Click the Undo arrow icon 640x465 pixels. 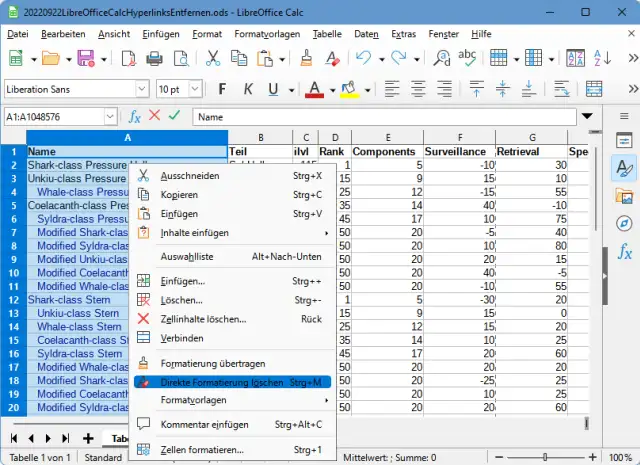364,58
